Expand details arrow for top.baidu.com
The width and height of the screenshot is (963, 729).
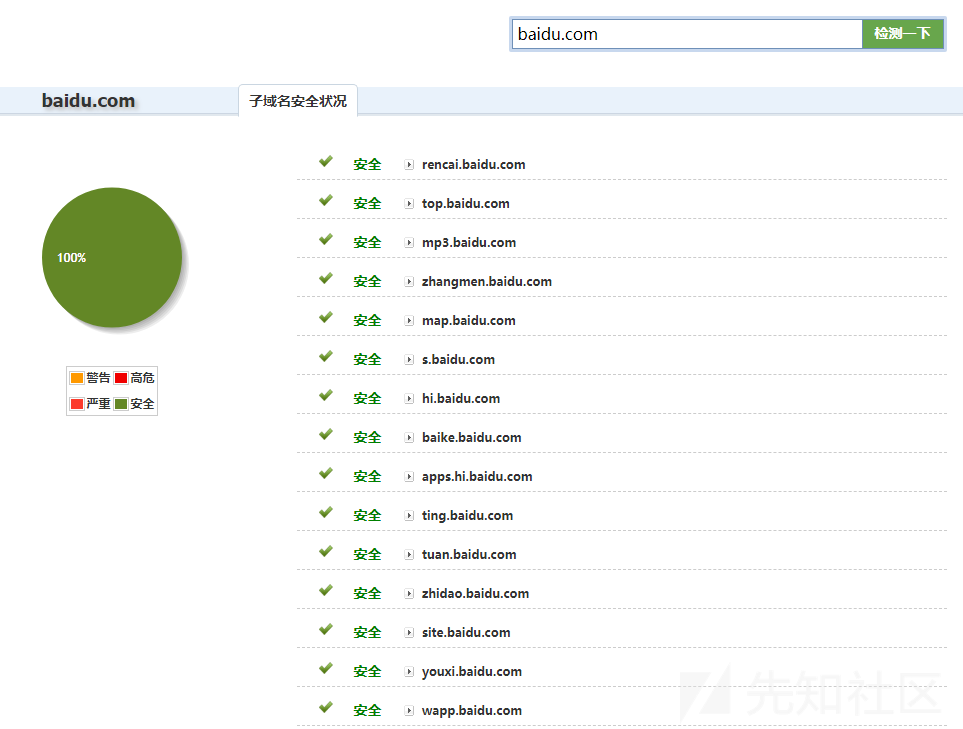pos(409,204)
